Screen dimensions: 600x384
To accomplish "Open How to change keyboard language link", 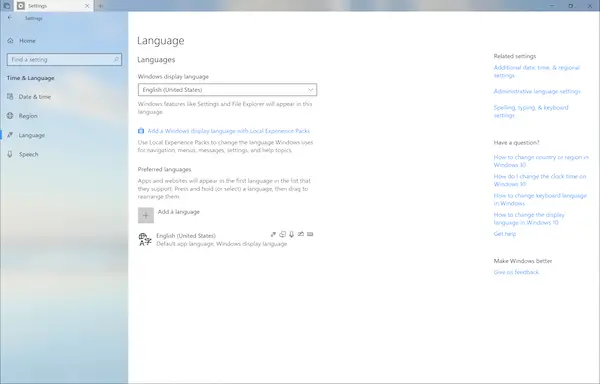I will (540, 199).
